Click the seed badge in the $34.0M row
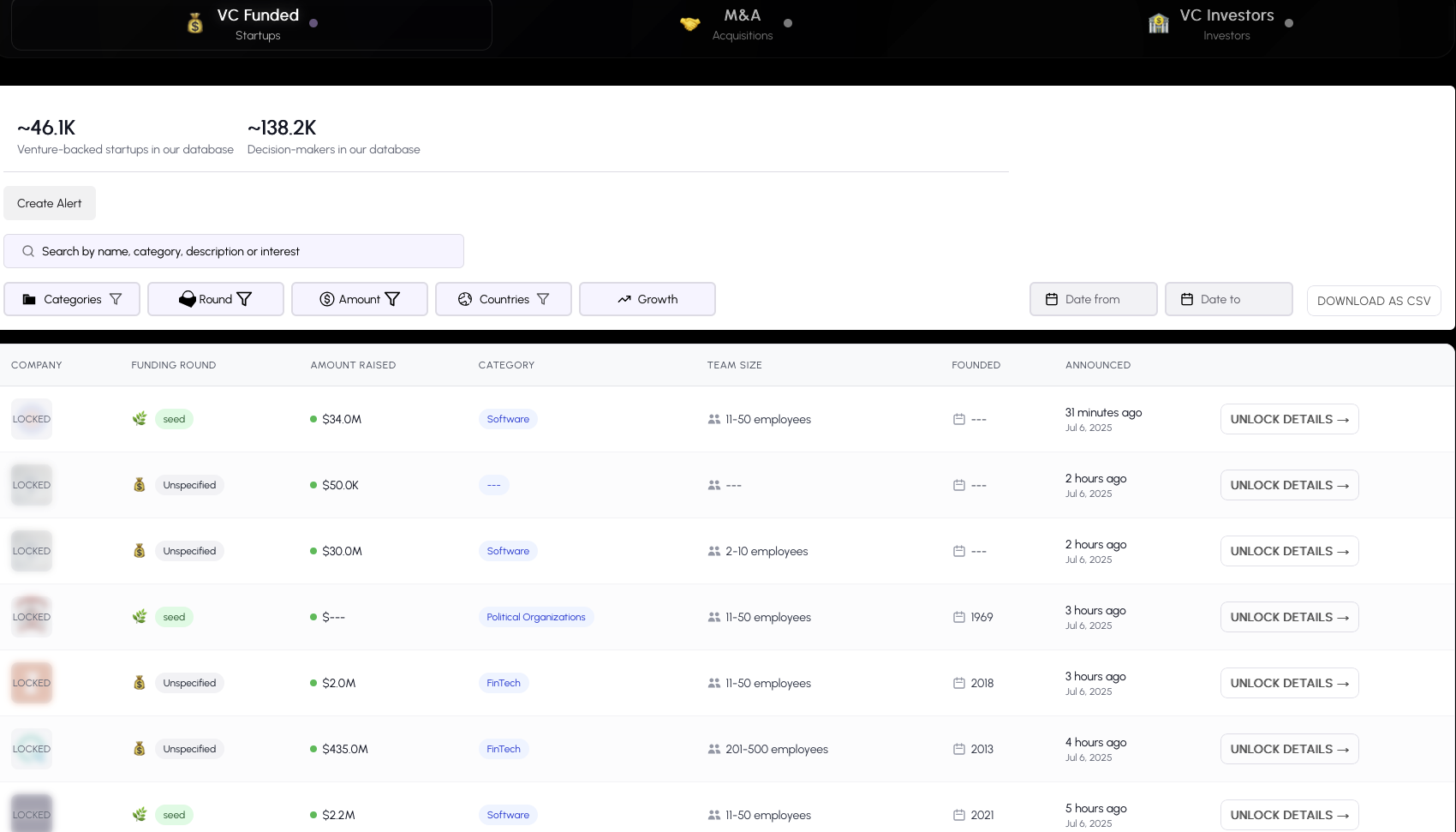 point(174,419)
